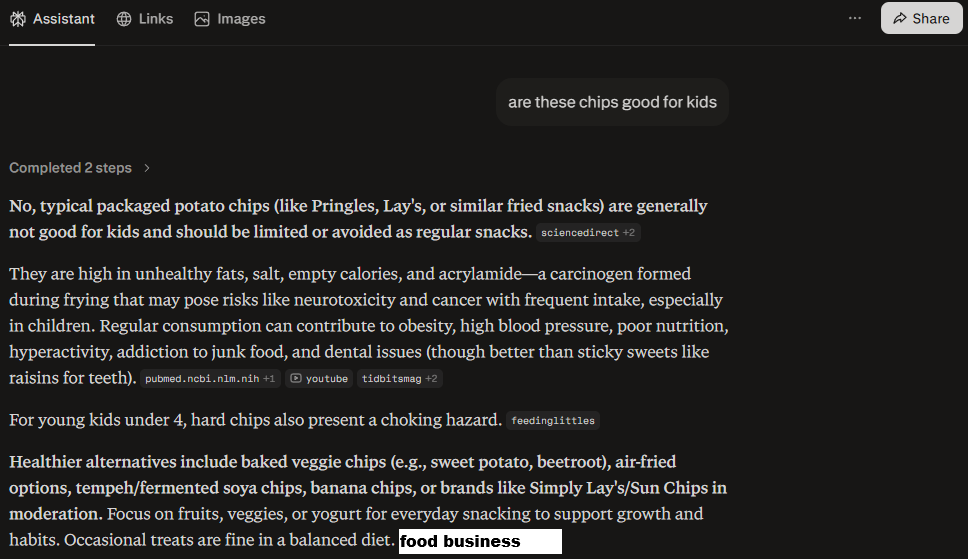The width and height of the screenshot is (968, 559).
Task: Open the tidbitsmag citation source
Action: click(x=391, y=379)
